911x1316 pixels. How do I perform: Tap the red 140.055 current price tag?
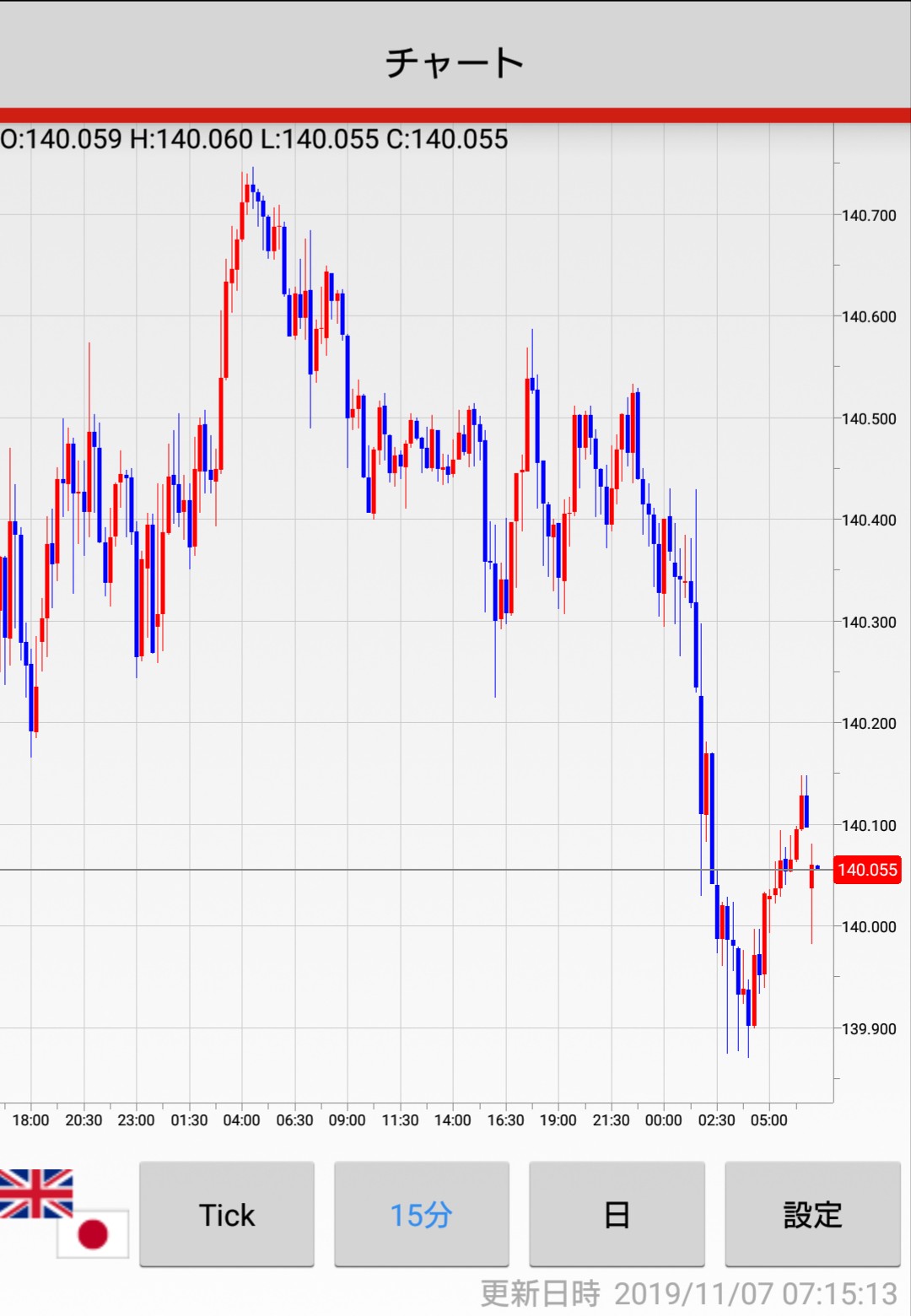(867, 870)
